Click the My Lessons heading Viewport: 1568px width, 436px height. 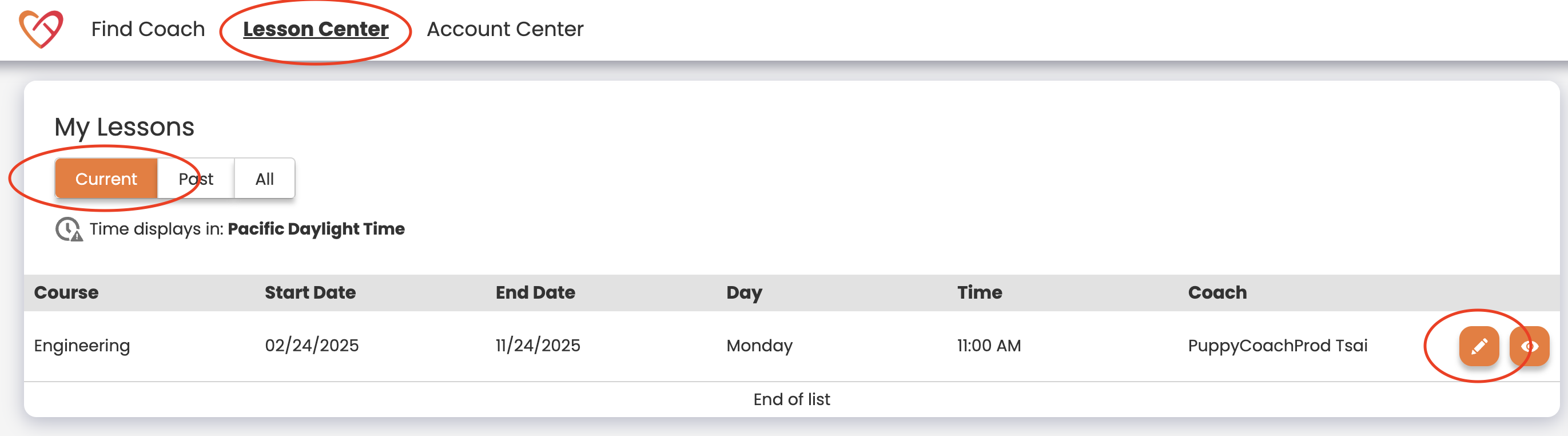pyautogui.click(x=124, y=126)
